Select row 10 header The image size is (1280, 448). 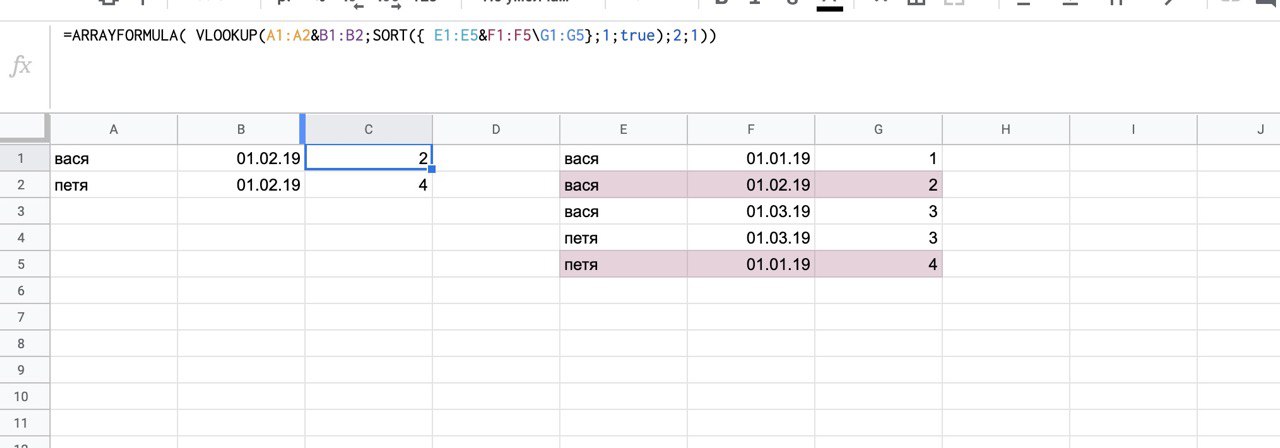(x=24, y=397)
